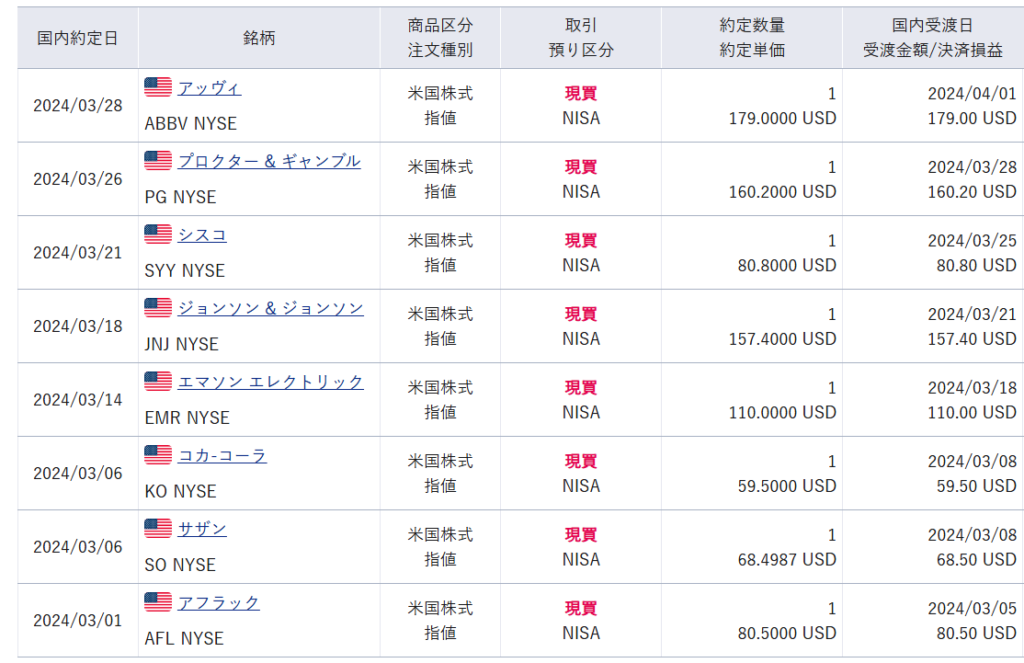Click the 銘柄 column header
This screenshot has width=1024, height=663.
(x=258, y=38)
